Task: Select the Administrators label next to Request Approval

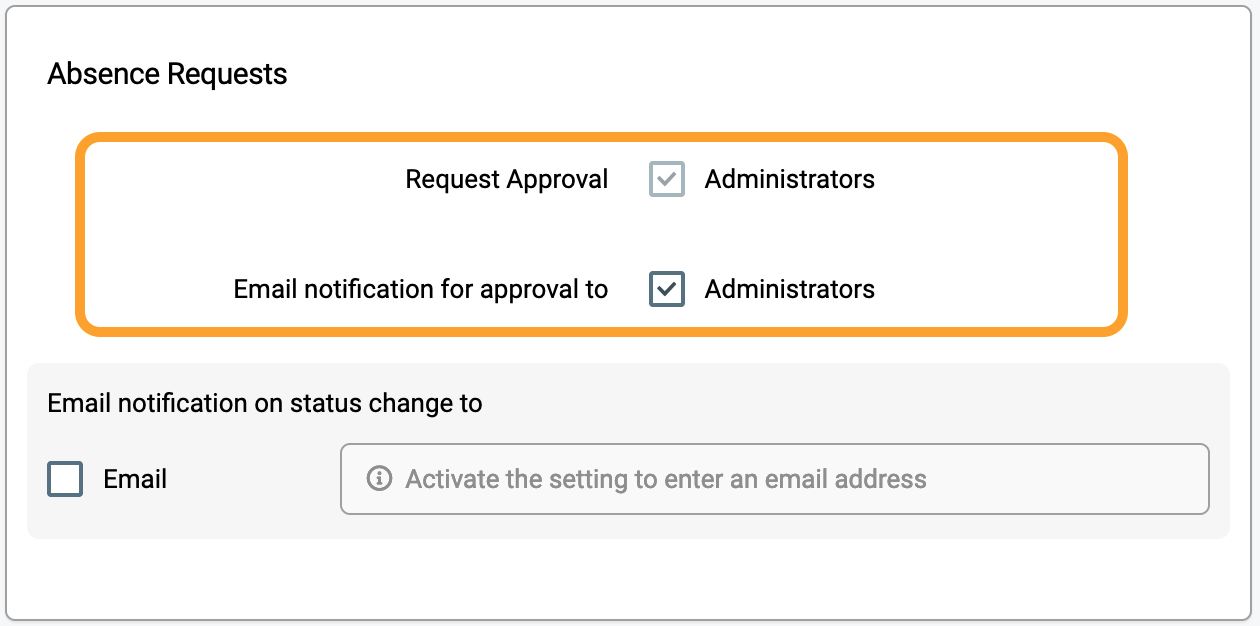Action: click(790, 179)
